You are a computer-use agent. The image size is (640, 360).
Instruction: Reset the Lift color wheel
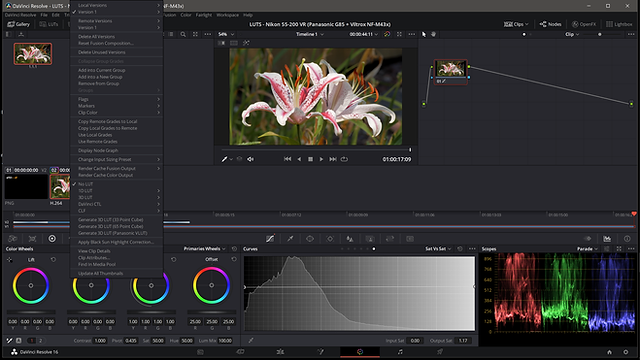click(53, 259)
